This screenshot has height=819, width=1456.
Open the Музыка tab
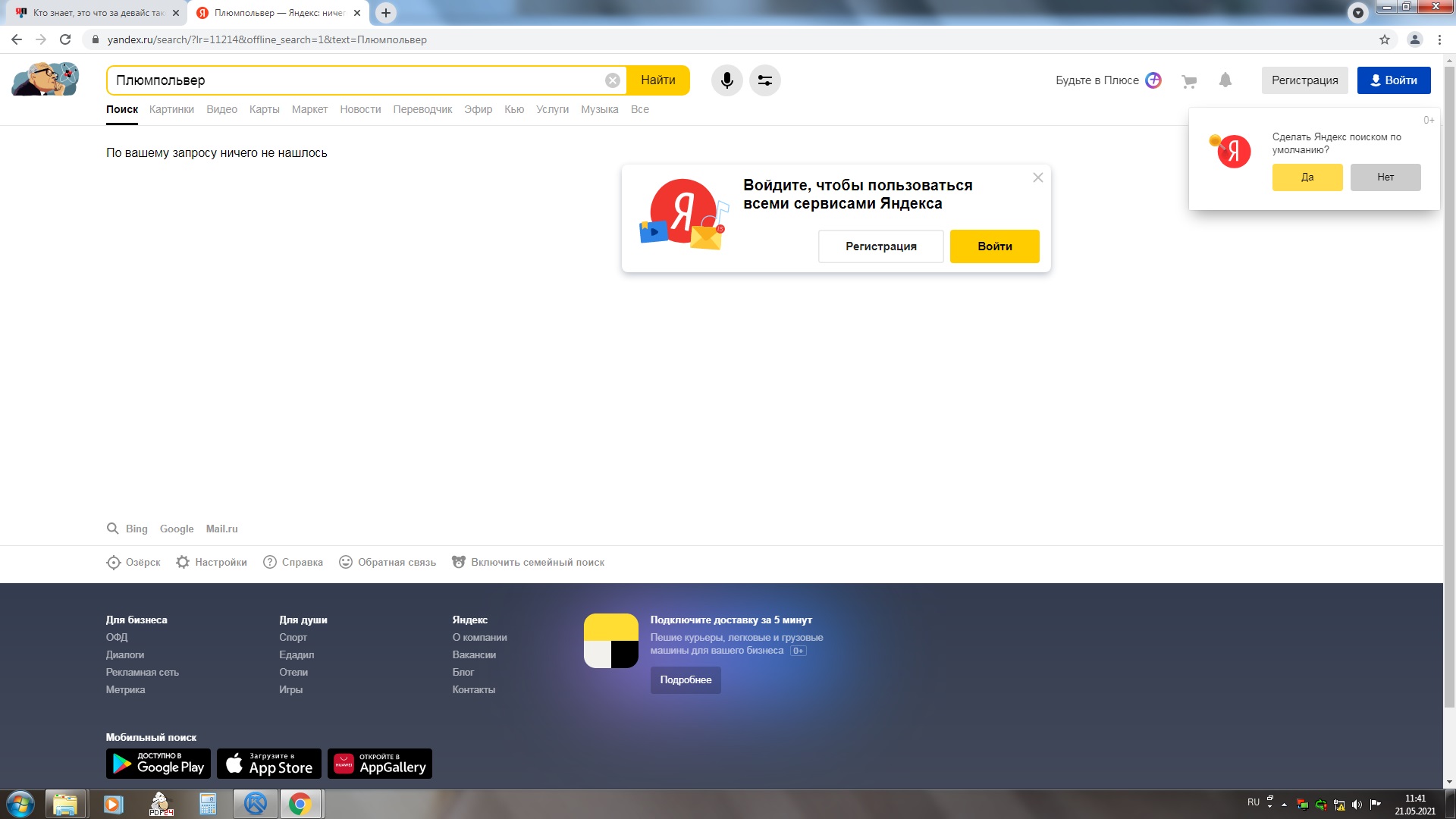[600, 109]
